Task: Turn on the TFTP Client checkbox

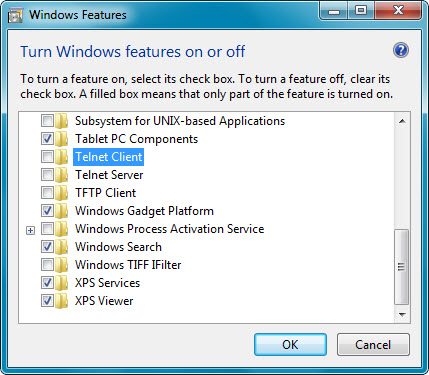Action: pyautogui.click(x=47, y=193)
